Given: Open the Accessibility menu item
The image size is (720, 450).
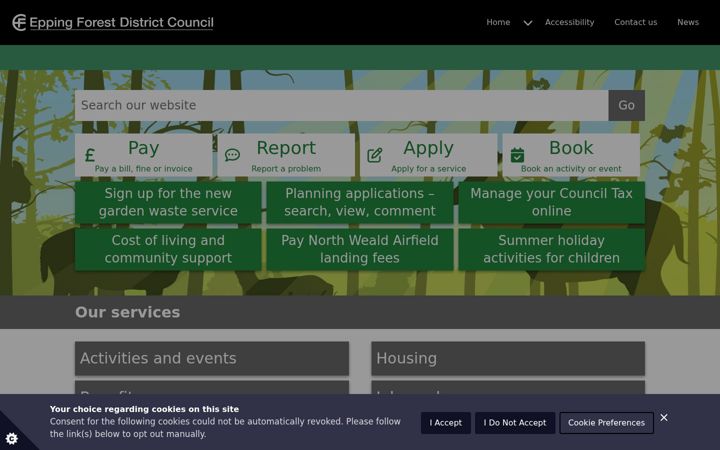Looking at the screenshot, I should pos(569,22).
